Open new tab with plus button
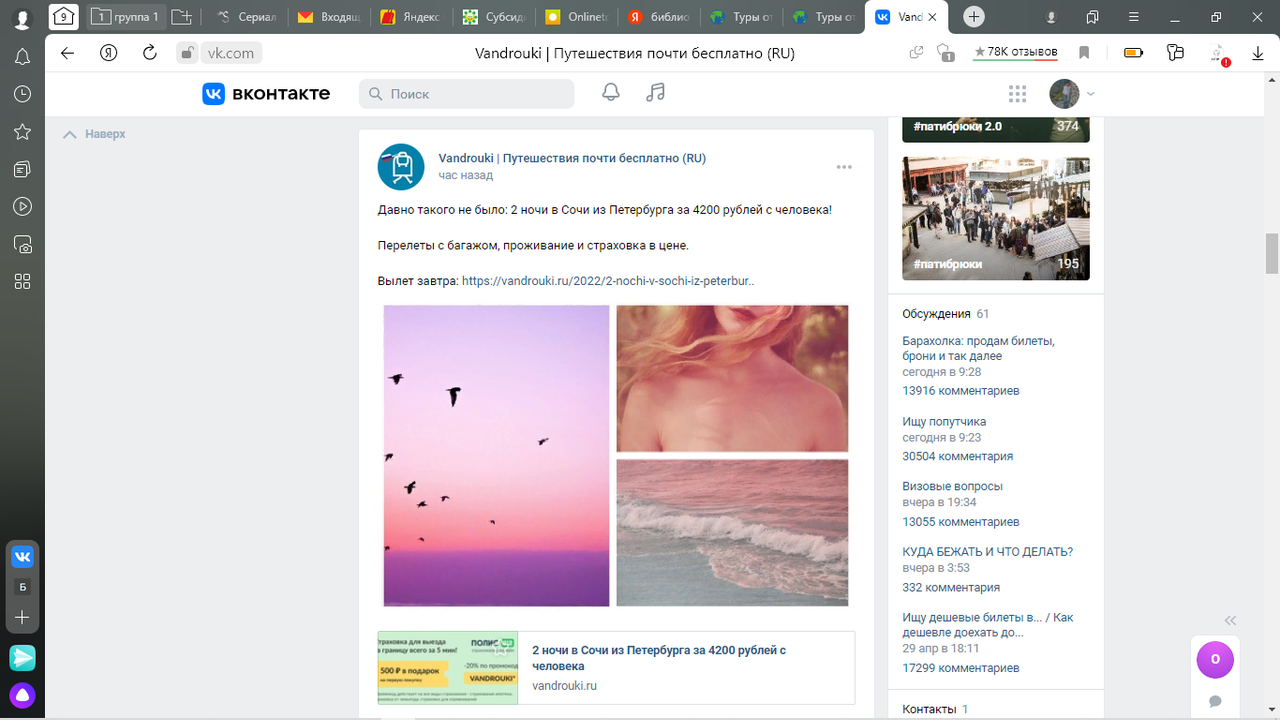Screen dimensions: 1280x720 tap(974, 17)
